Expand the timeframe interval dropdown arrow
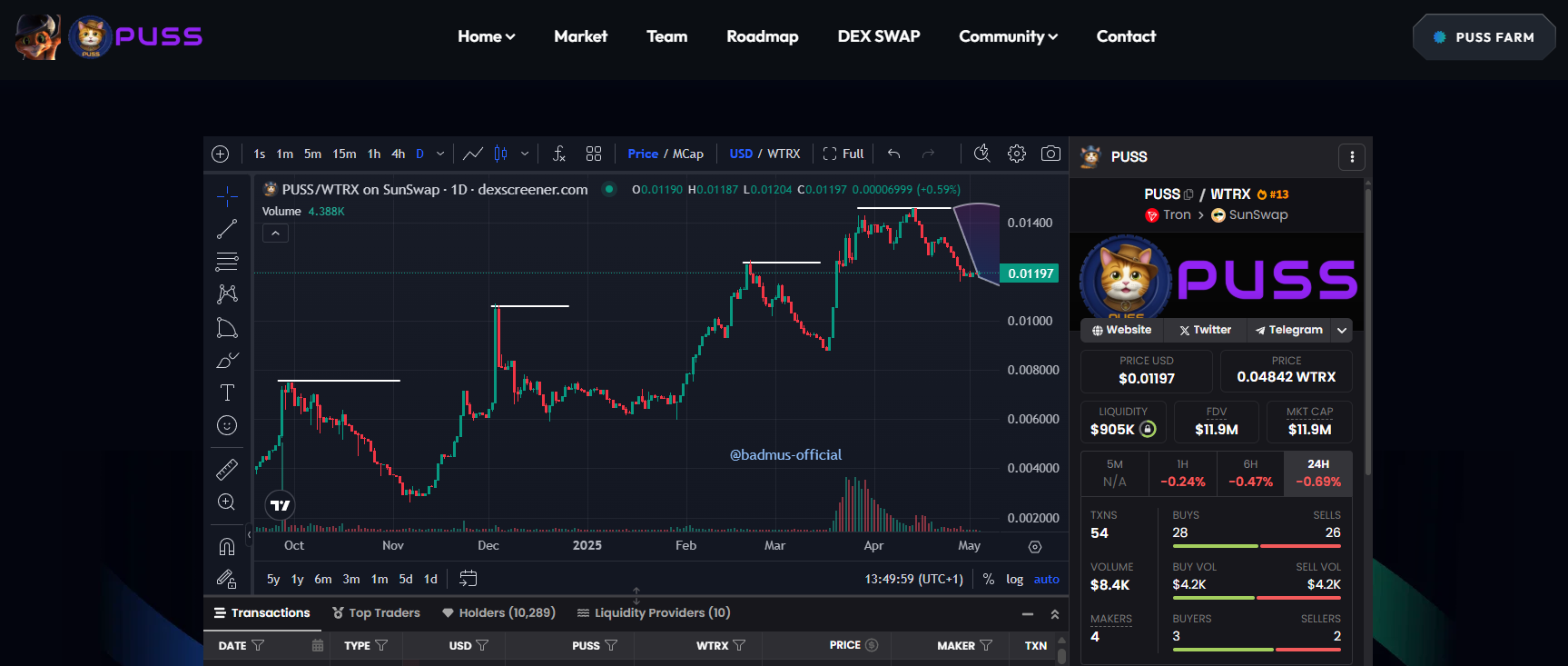1568x666 pixels. click(440, 154)
